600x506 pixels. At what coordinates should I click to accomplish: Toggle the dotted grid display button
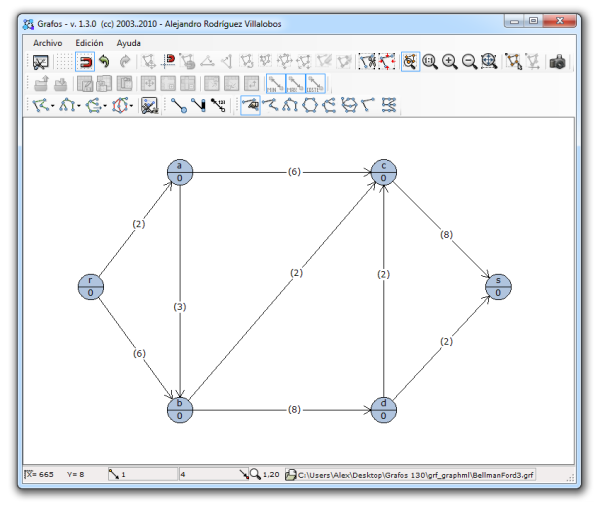point(64,62)
